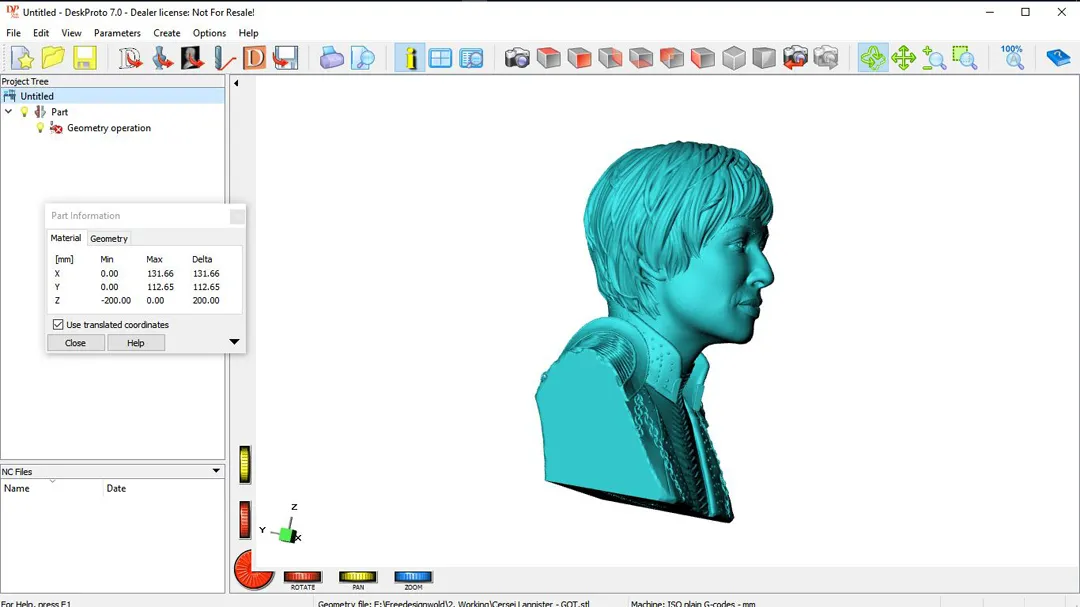This screenshot has height=607, width=1080.
Task: Click the yellow PAN thumbwheel
Action: point(358,577)
